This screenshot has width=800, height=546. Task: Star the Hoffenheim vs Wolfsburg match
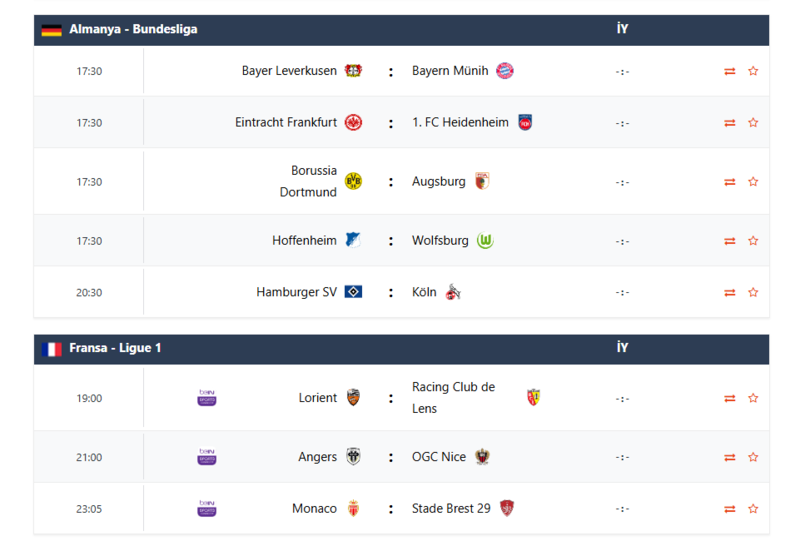(753, 241)
